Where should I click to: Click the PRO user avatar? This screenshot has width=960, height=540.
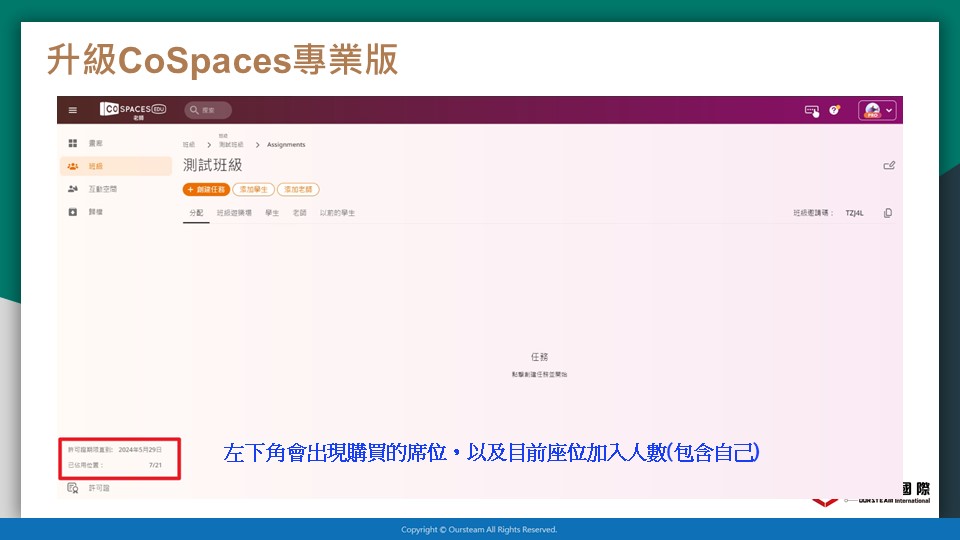click(872, 110)
